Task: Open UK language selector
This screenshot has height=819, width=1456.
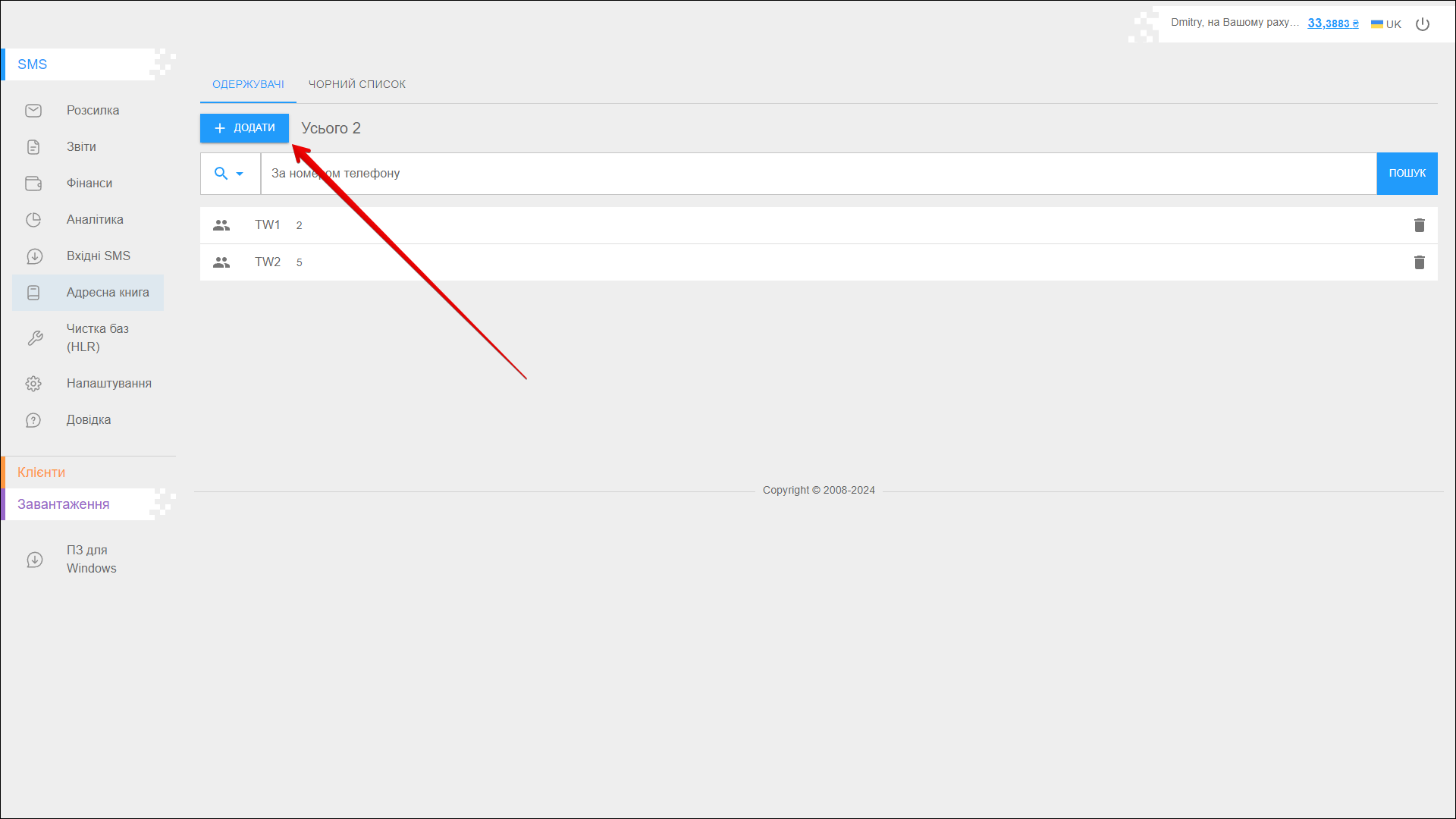Action: point(1386,24)
